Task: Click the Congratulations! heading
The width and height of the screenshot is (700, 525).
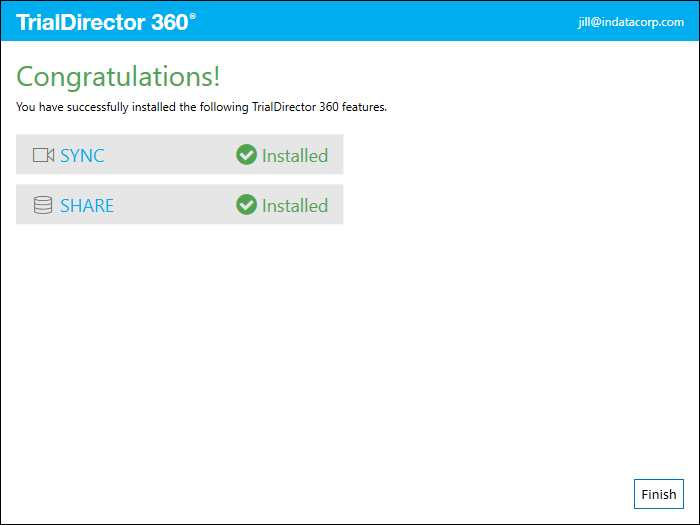Action: [118, 77]
